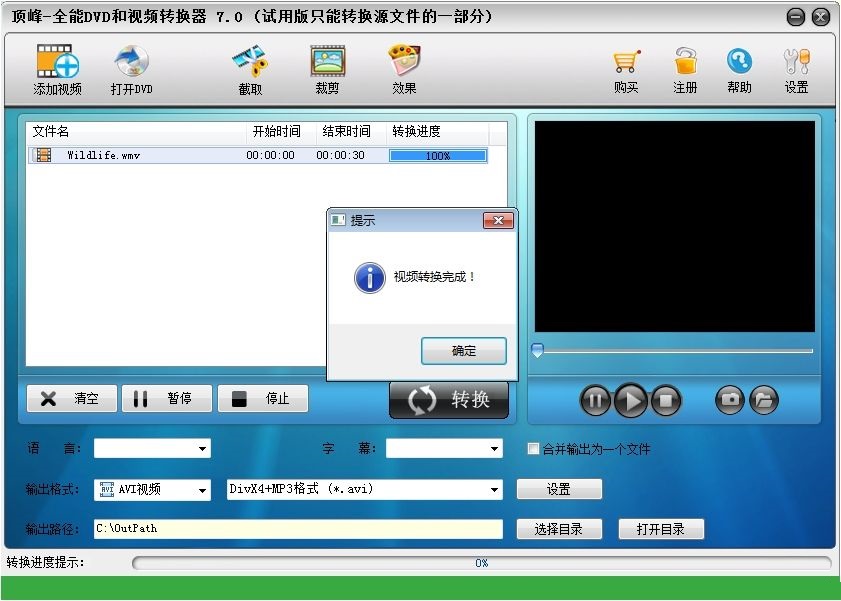Click the output path field C:\OutPath

point(298,529)
